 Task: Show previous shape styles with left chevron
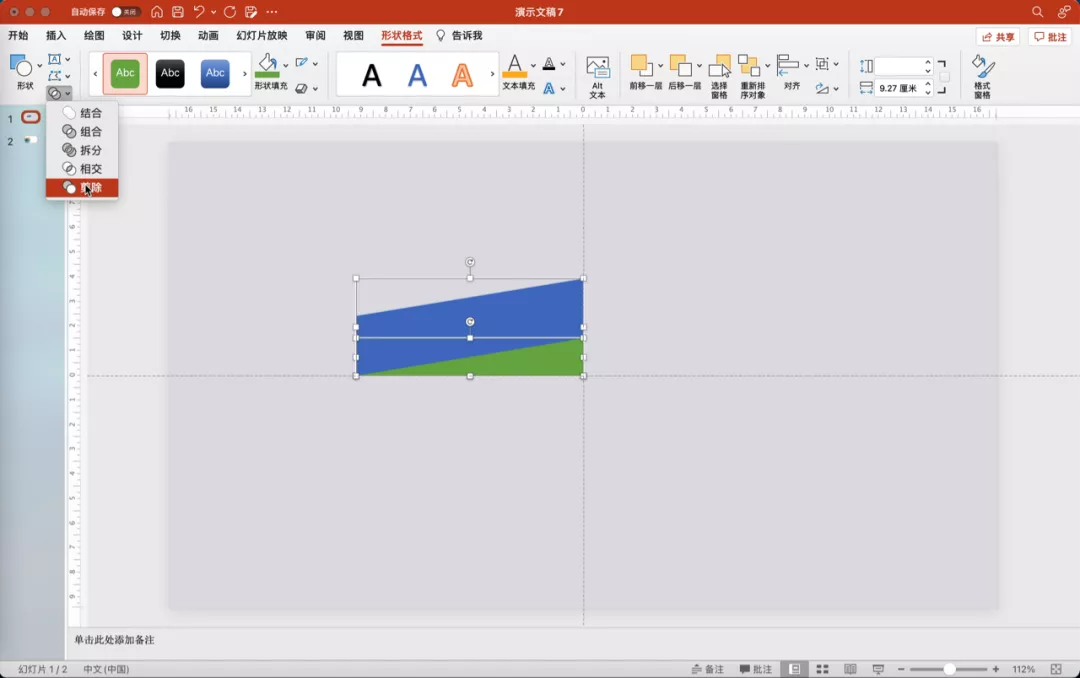tap(95, 74)
